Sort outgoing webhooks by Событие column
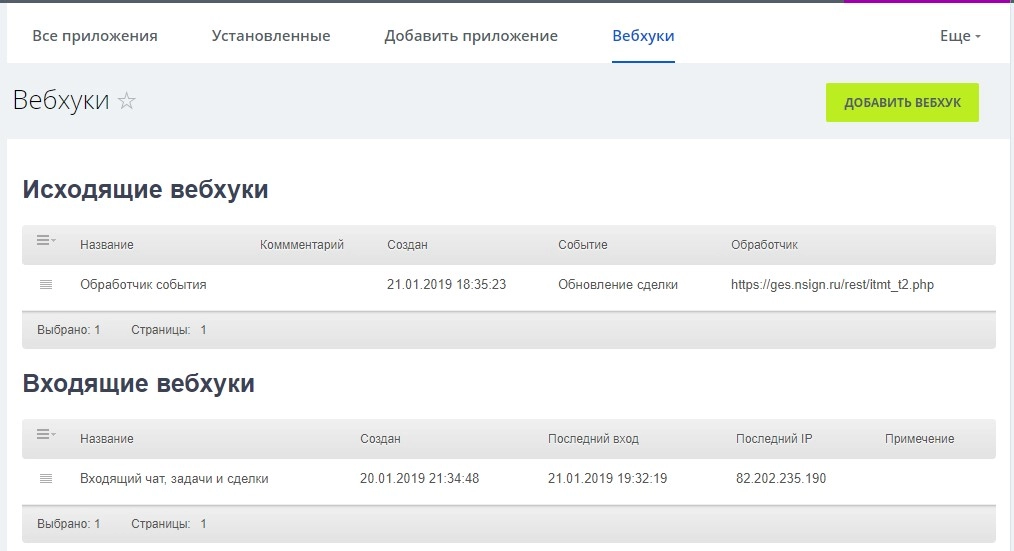The image size is (1014, 551). [583, 245]
